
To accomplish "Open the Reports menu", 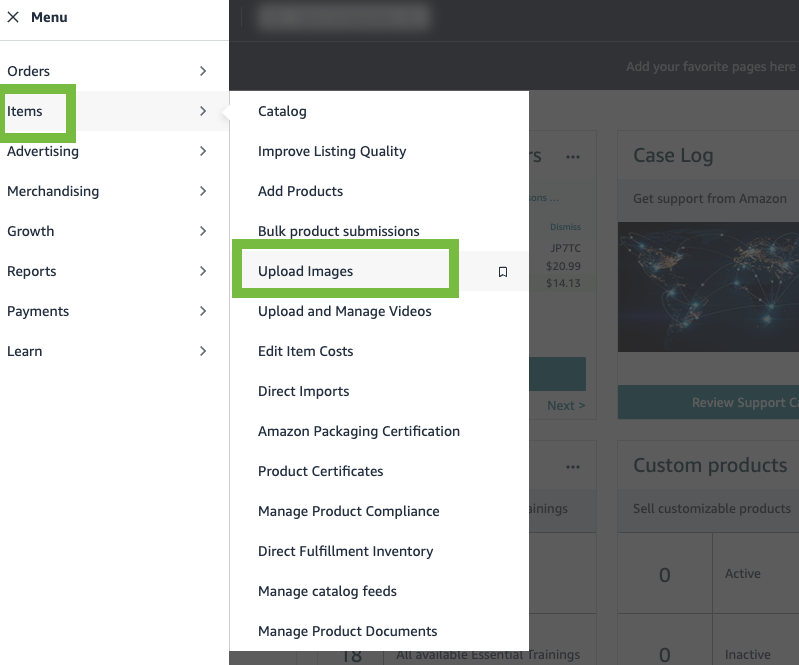I will pyautogui.click(x=114, y=271).
